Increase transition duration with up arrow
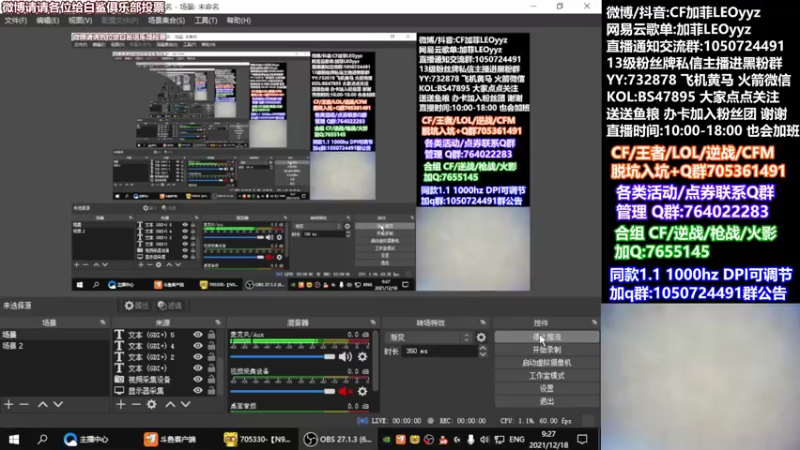Image resolution: width=800 pixels, height=450 pixels. click(483, 348)
